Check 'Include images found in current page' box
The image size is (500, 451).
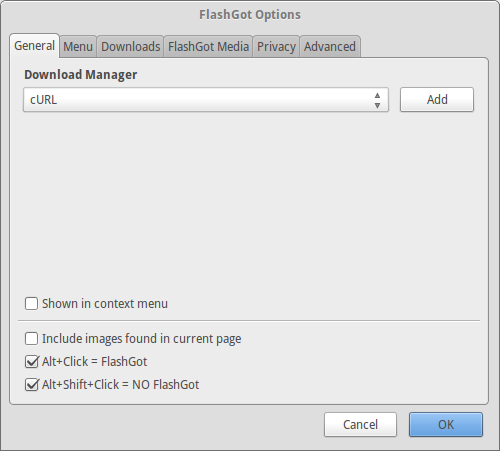(x=31, y=339)
